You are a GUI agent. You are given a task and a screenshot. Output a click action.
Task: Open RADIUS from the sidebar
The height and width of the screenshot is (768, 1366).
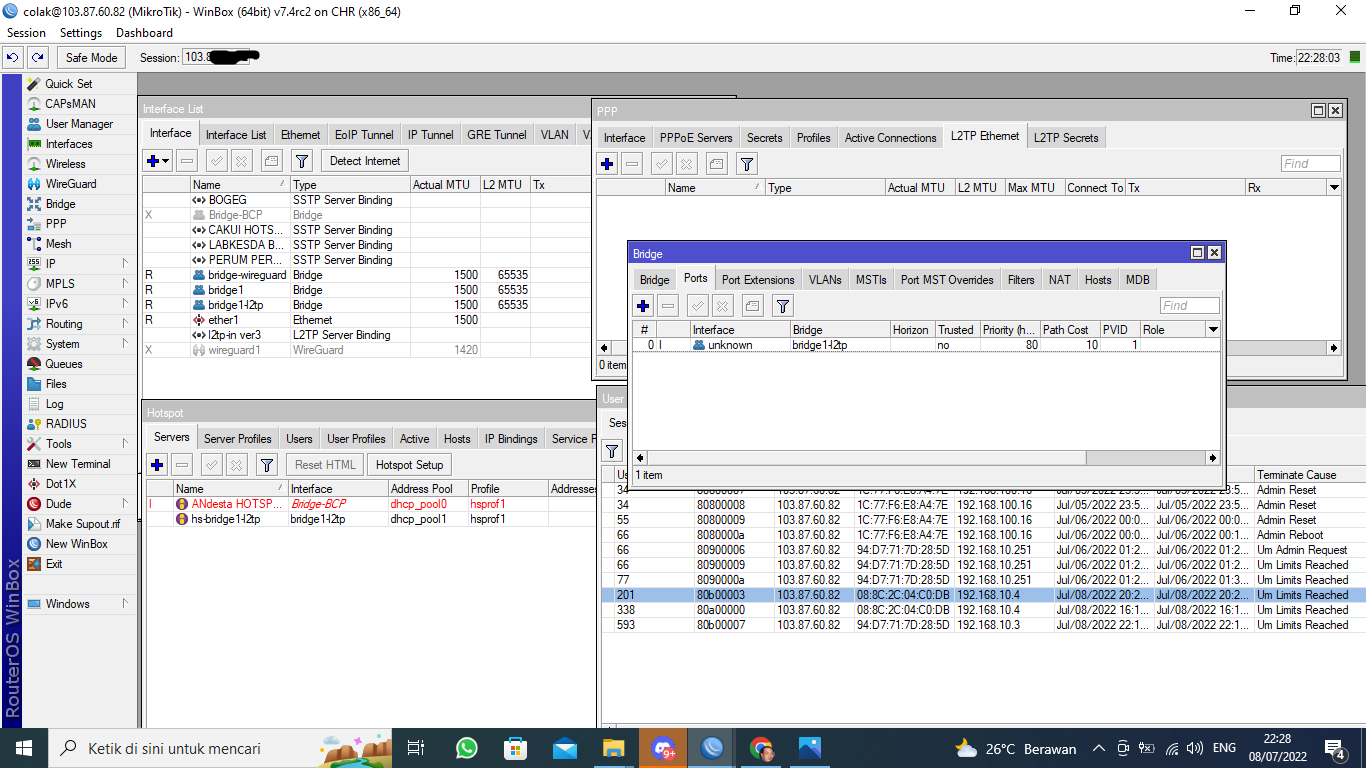point(65,424)
